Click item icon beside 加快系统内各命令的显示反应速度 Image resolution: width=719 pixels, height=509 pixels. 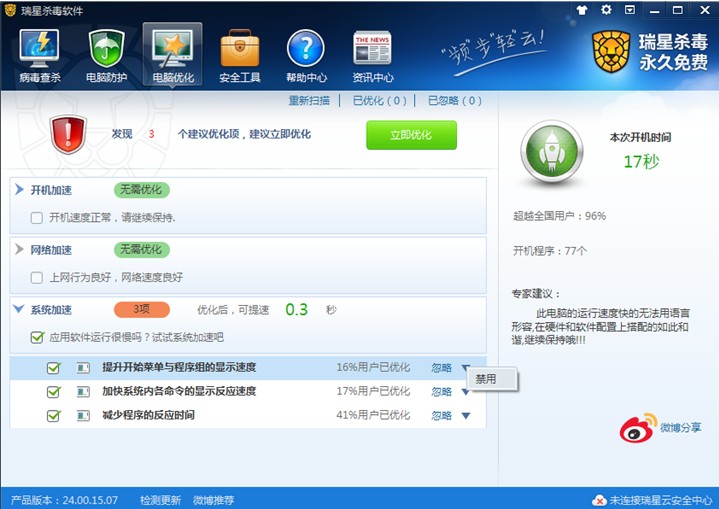pos(83,392)
